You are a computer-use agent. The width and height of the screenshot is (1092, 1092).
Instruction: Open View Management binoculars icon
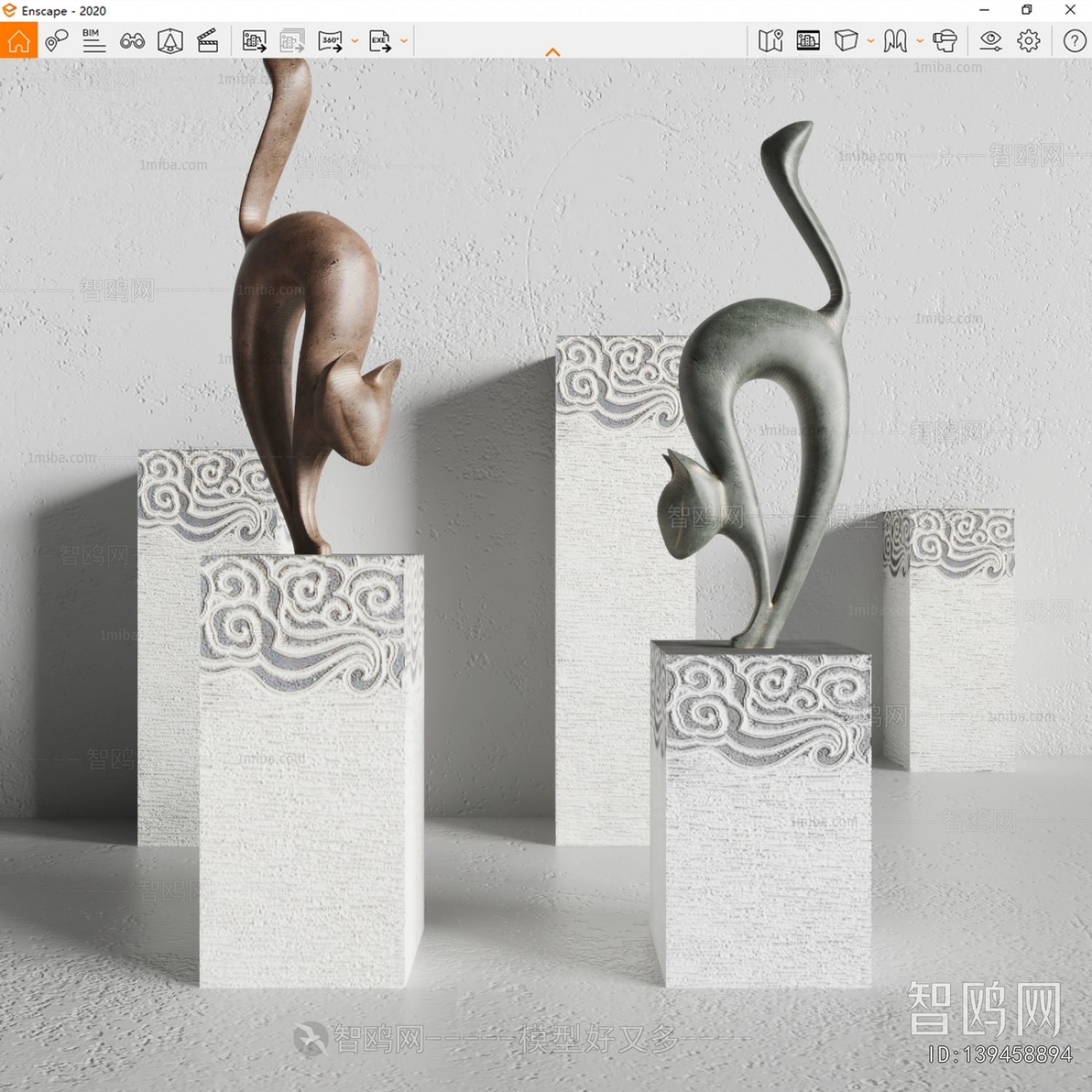click(x=132, y=41)
